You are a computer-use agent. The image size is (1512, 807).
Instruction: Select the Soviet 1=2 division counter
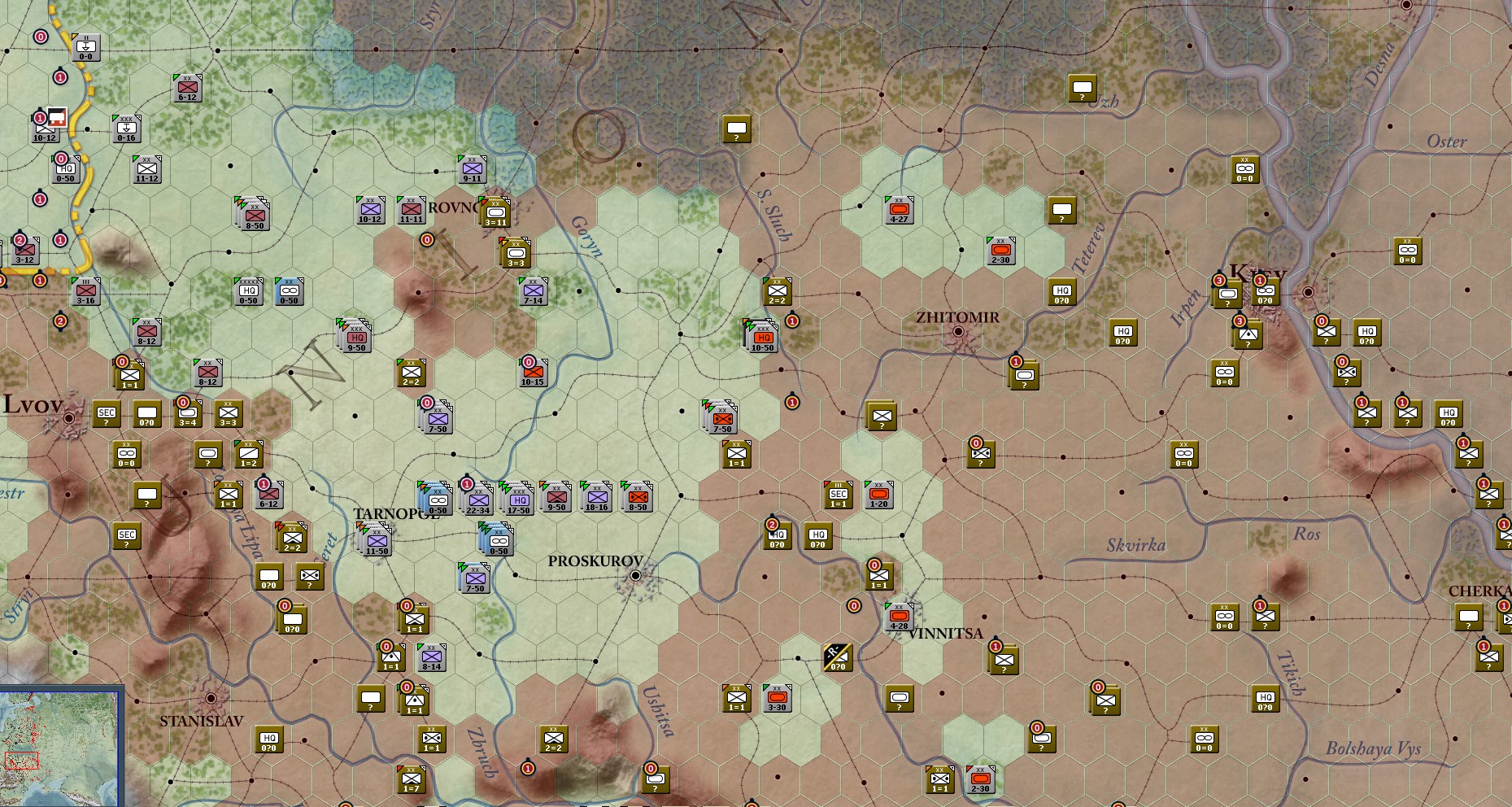248,454
